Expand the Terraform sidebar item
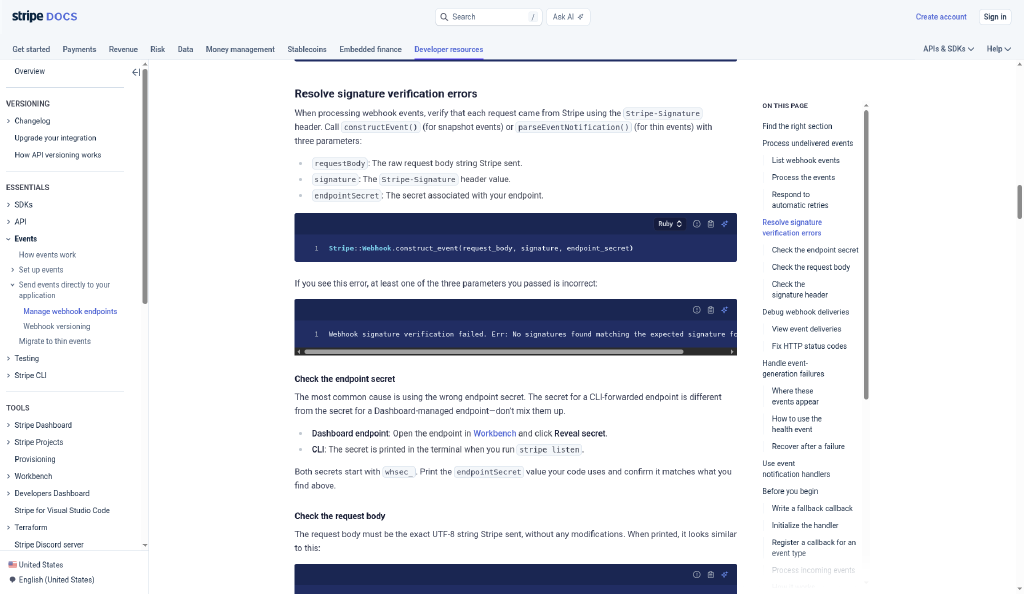 click(8, 527)
